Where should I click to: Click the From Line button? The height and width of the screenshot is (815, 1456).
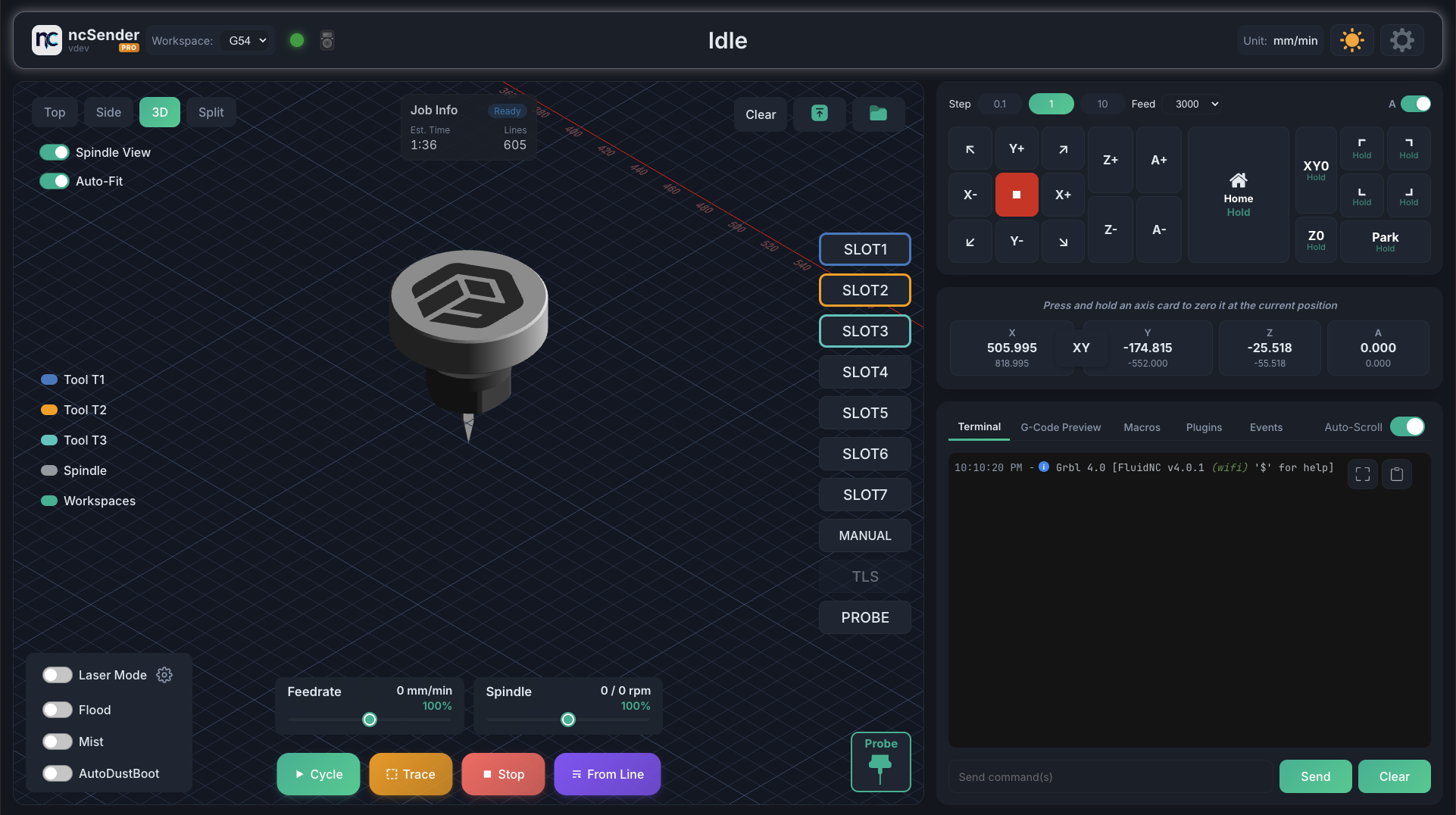click(x=608, y=774)
